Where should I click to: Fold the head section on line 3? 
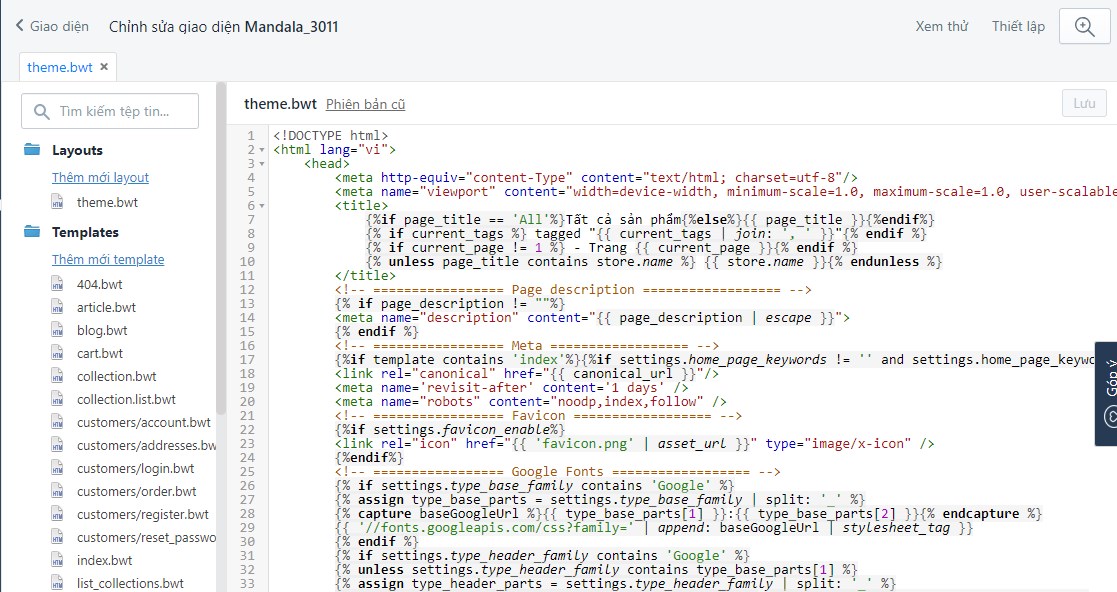263,164
